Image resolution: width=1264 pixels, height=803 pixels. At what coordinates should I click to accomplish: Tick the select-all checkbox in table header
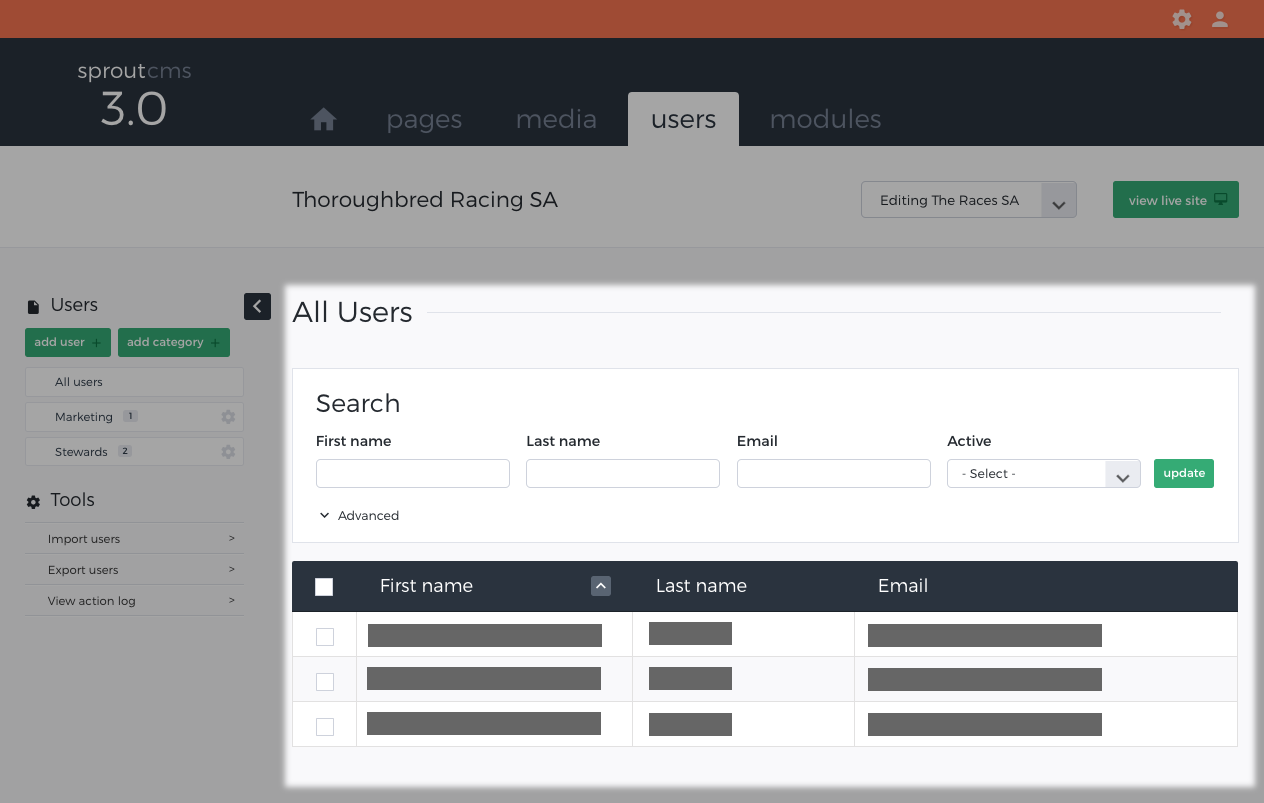(x=324, y=587)
